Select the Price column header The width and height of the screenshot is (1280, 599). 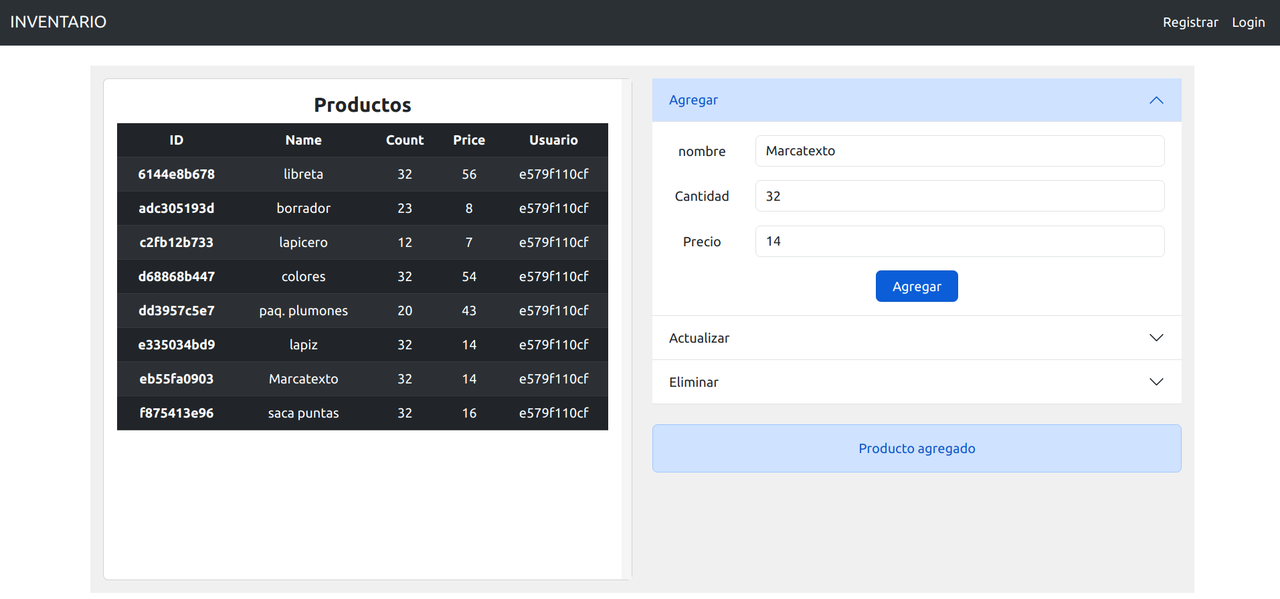(x=469, y=140)
